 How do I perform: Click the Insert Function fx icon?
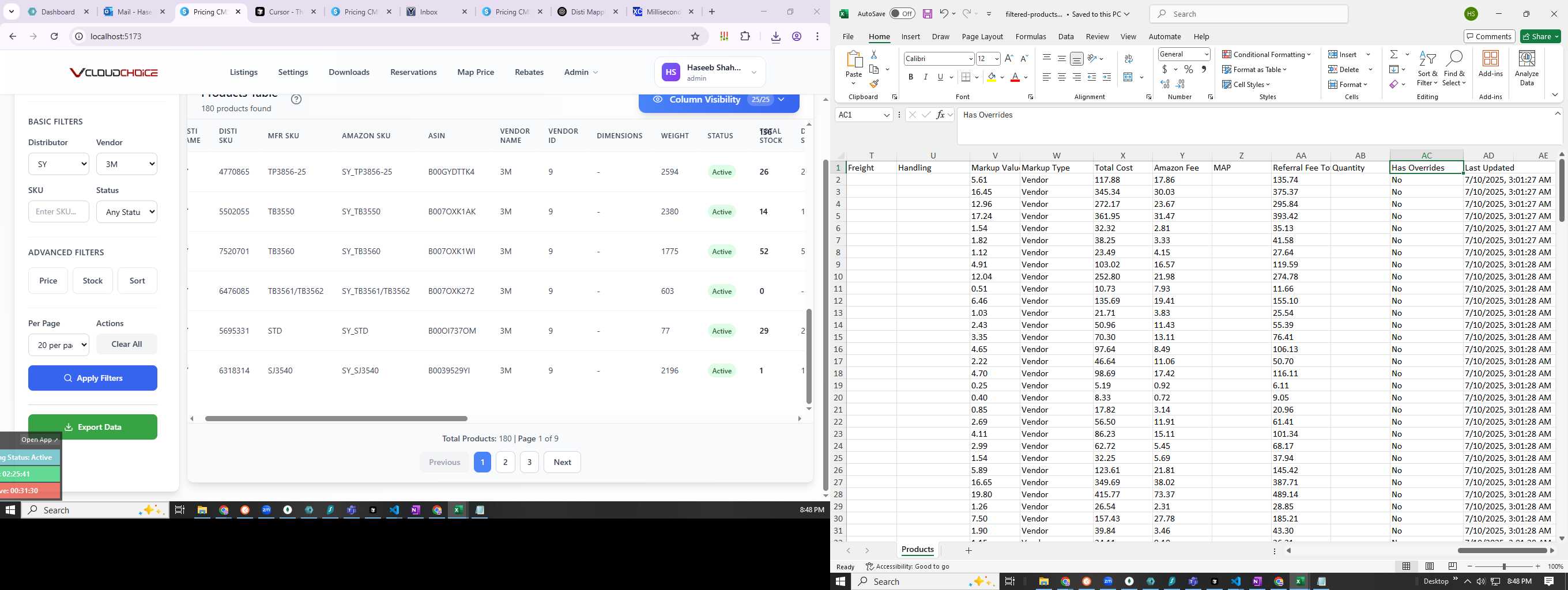point(940,114)
